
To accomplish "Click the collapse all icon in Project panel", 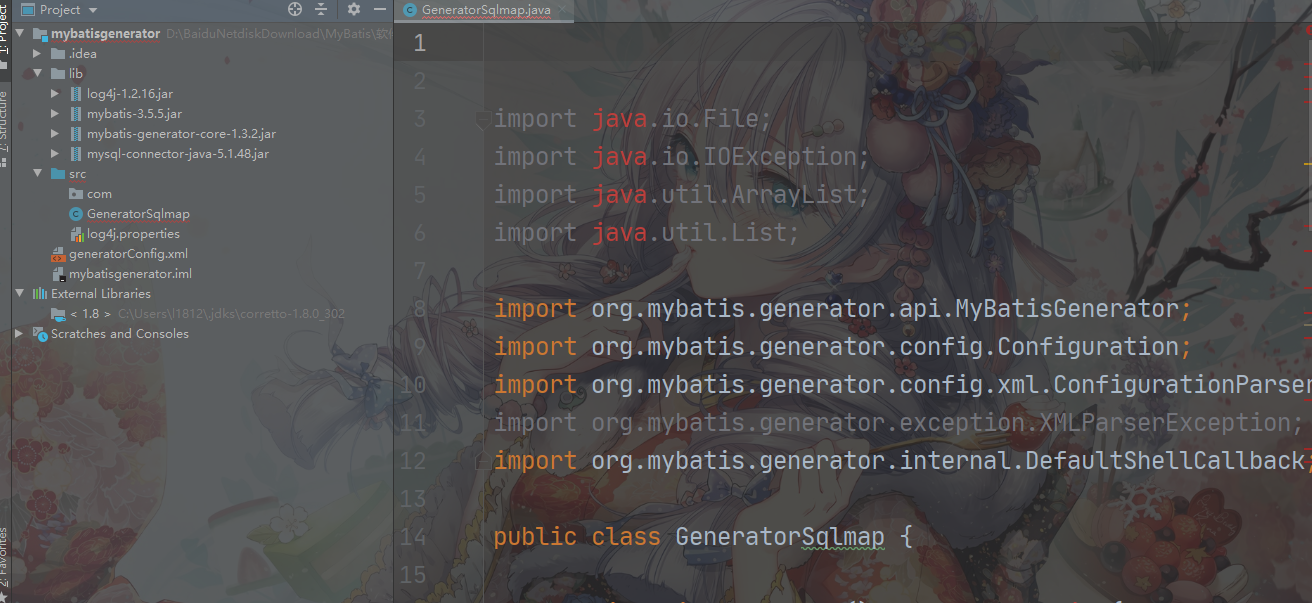I will click(321, 9).
